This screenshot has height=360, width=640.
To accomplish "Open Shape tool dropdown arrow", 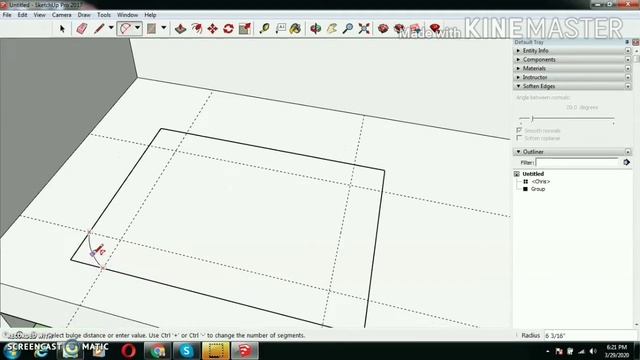I will (164, 28).
